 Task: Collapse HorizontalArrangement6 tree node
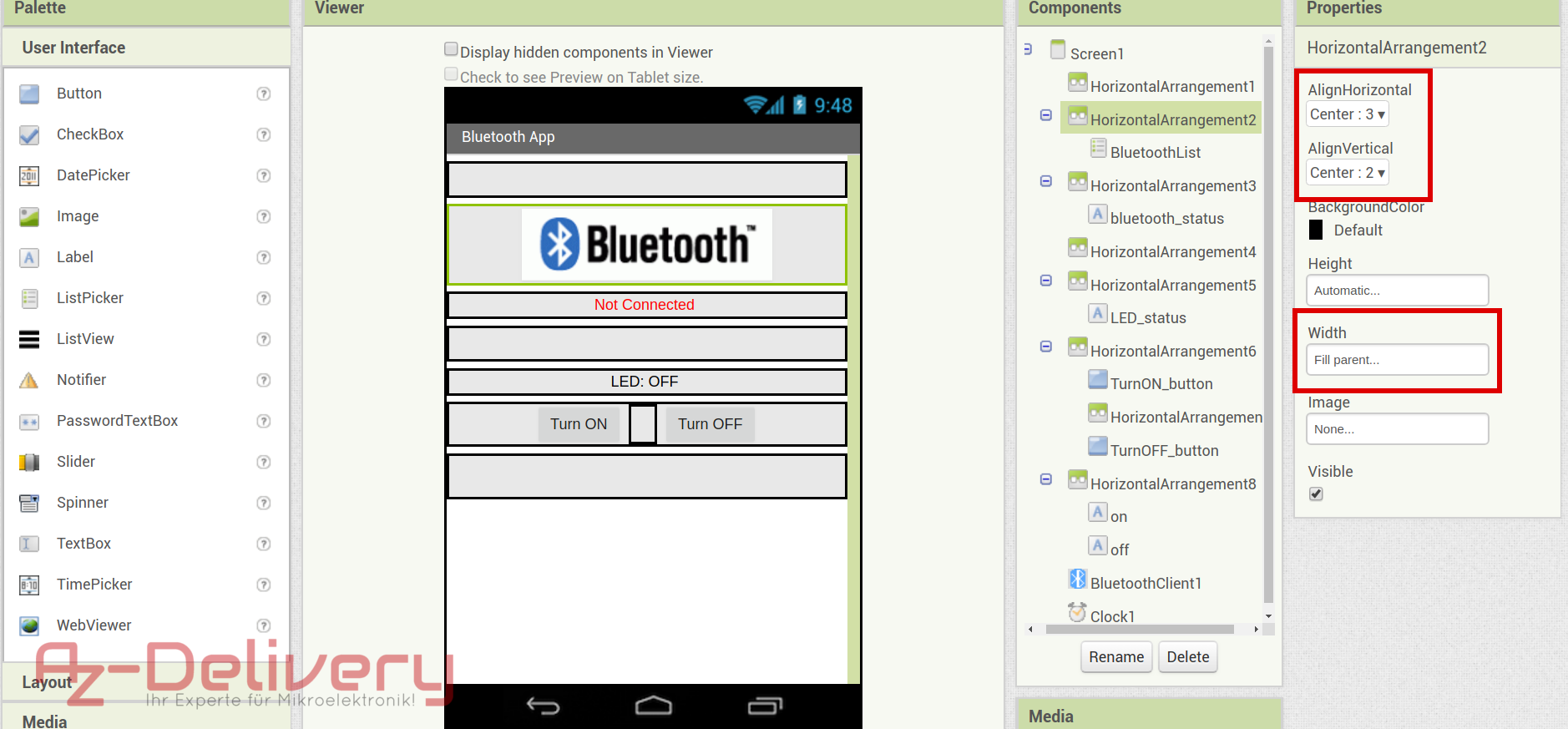pos(1045,347)
